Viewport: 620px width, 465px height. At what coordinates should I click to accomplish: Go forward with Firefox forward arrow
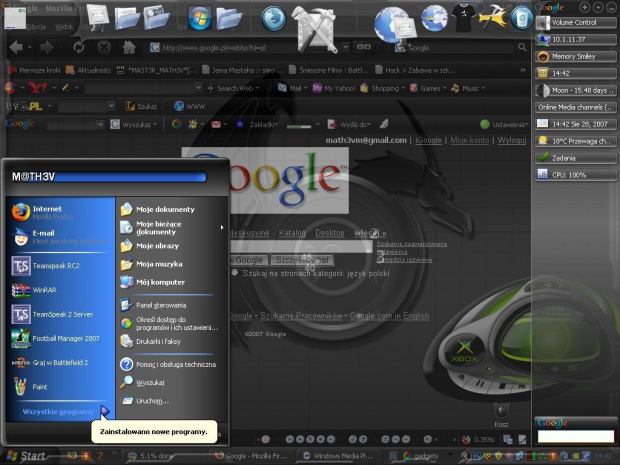pyautogui.click(x=47, y=48)
